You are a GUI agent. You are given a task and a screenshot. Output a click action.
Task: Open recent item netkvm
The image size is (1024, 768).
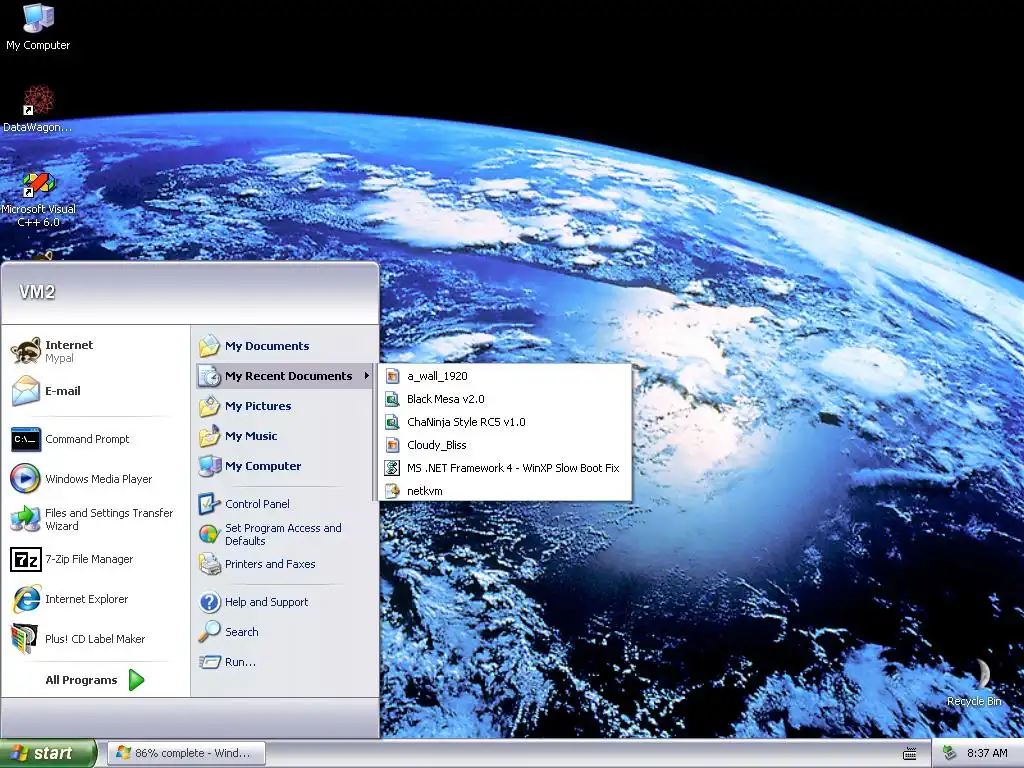point(505,491)
